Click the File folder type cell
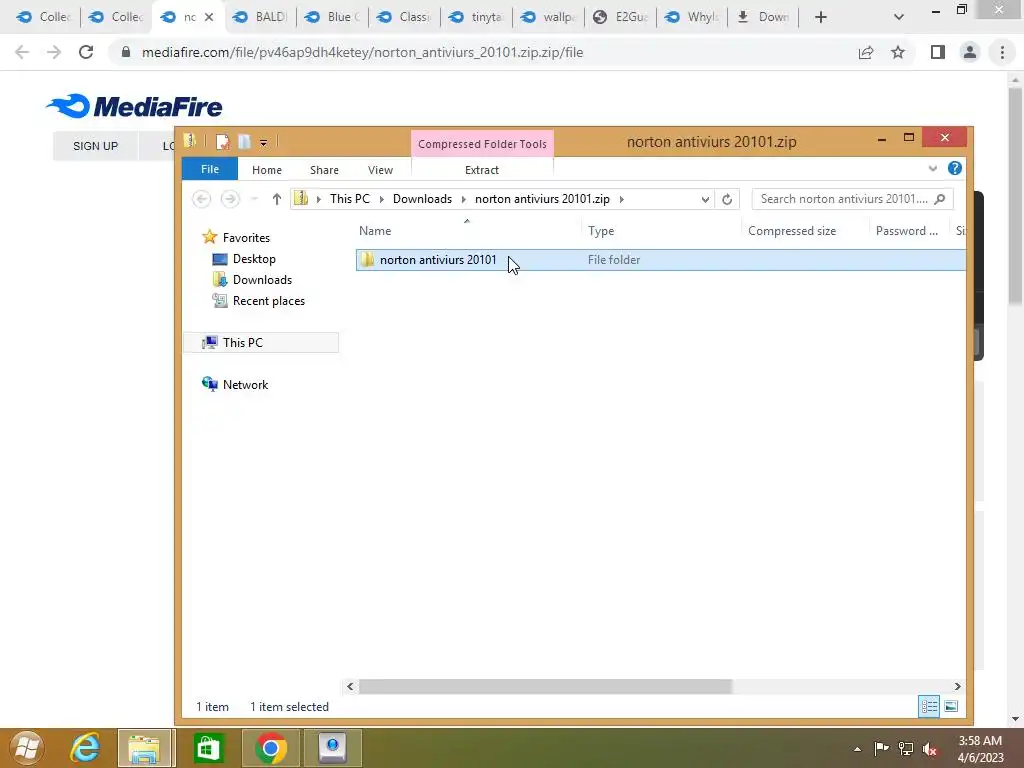 (x=613, y=260)
